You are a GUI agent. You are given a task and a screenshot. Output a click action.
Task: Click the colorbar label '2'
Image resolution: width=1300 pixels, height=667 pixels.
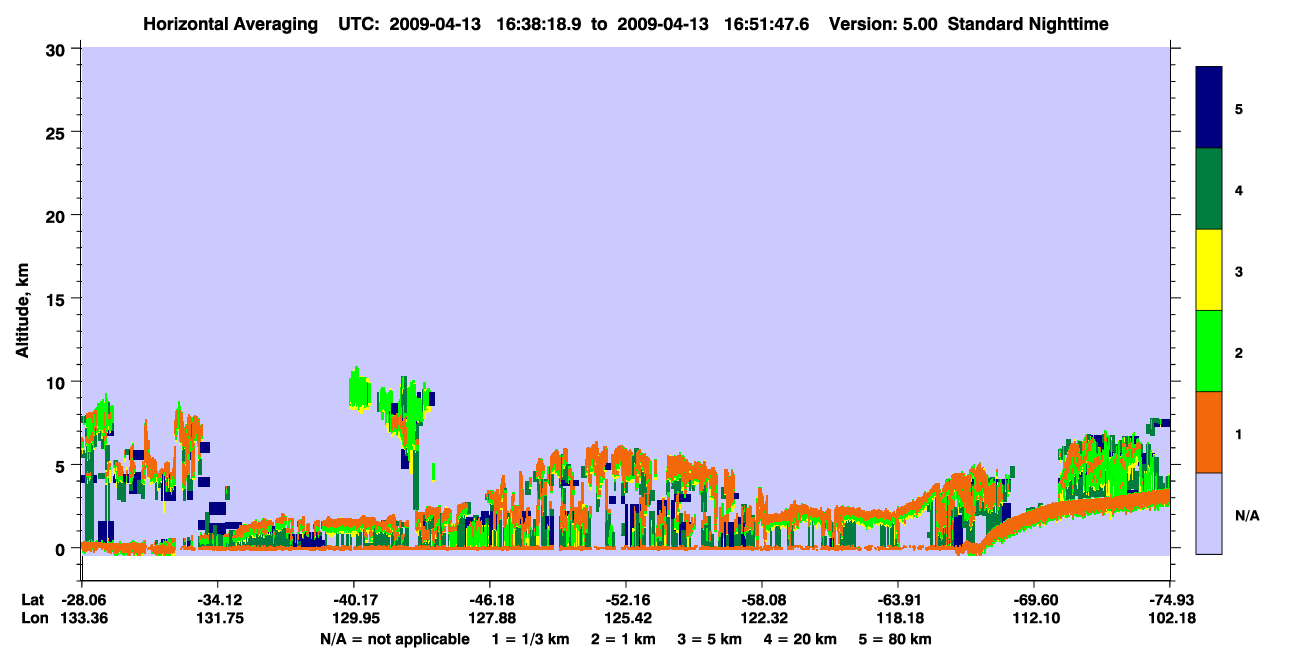[1239, 352]
